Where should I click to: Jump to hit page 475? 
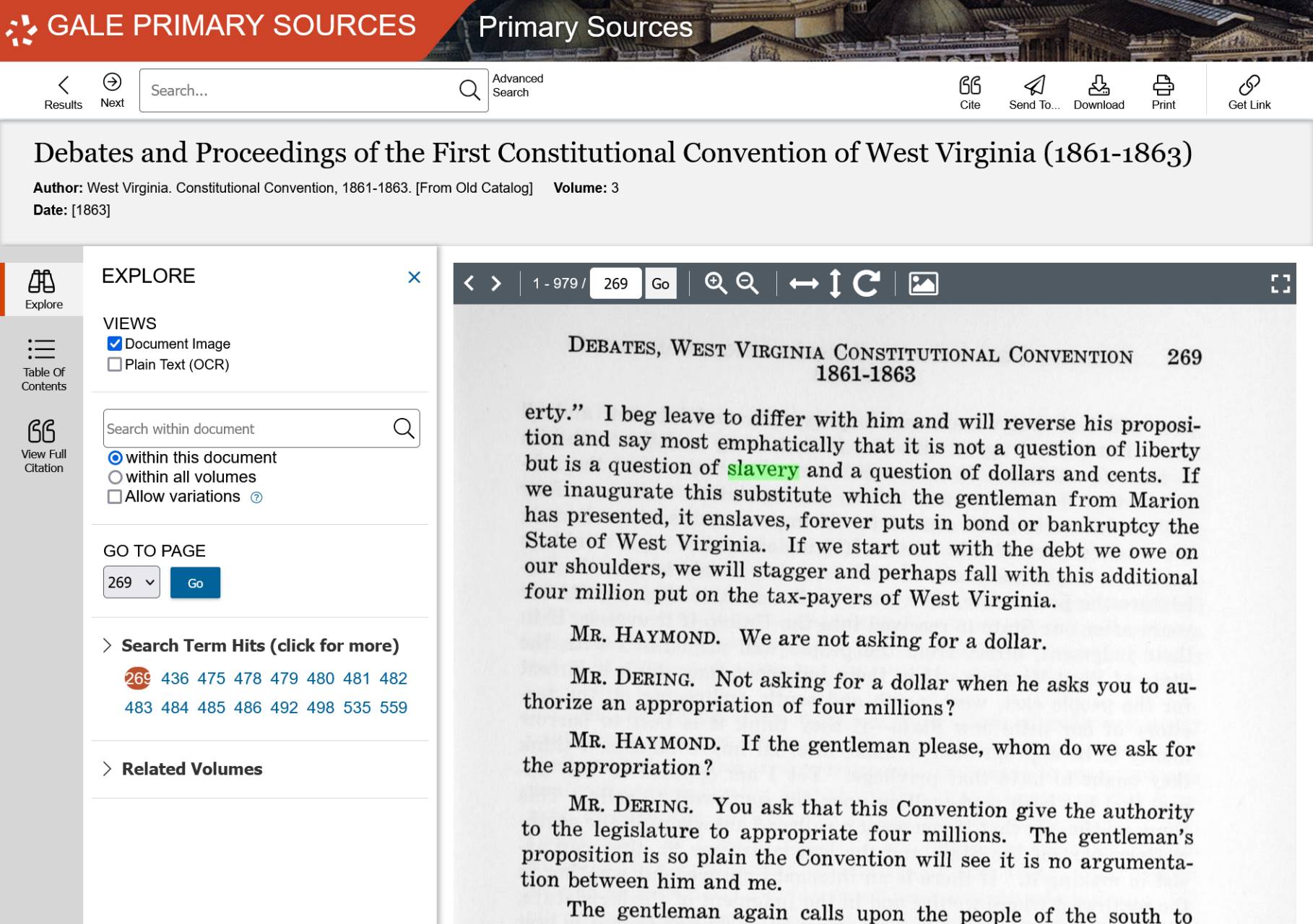(211, 679)
